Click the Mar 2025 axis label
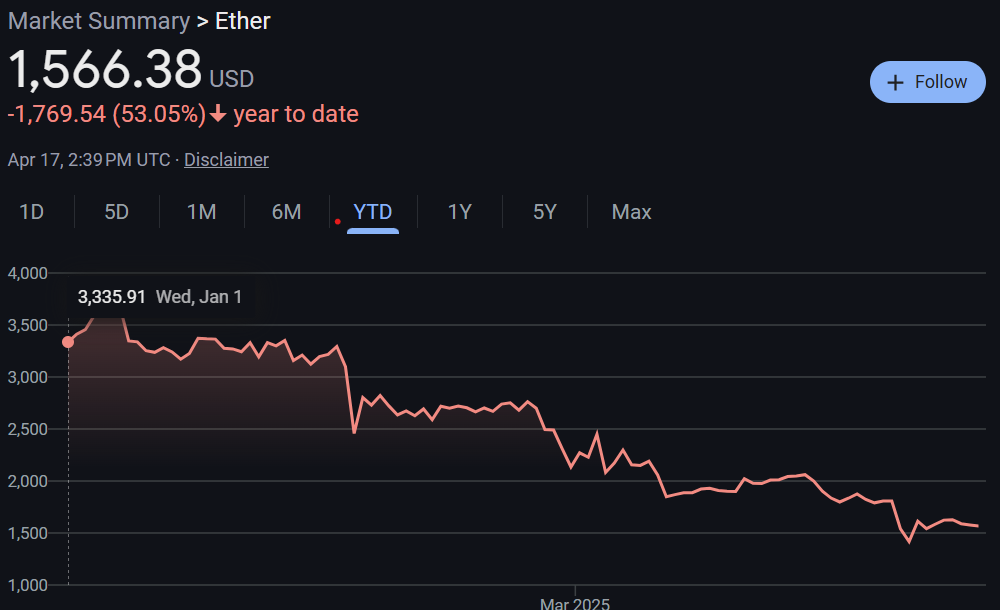1000x610 pixels. (575, 603)
